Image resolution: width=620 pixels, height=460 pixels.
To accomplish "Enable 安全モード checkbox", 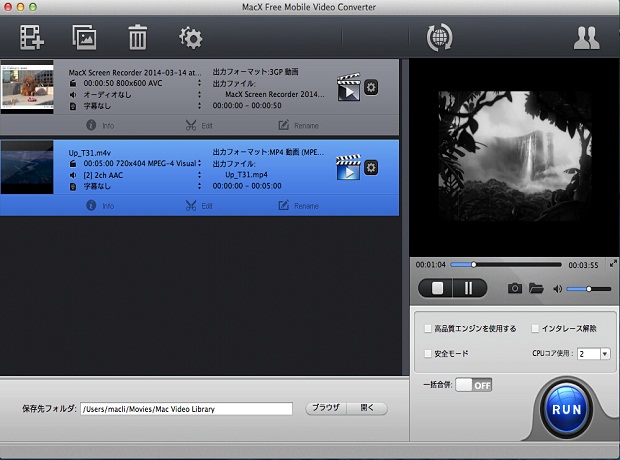I will pos(429,353).
